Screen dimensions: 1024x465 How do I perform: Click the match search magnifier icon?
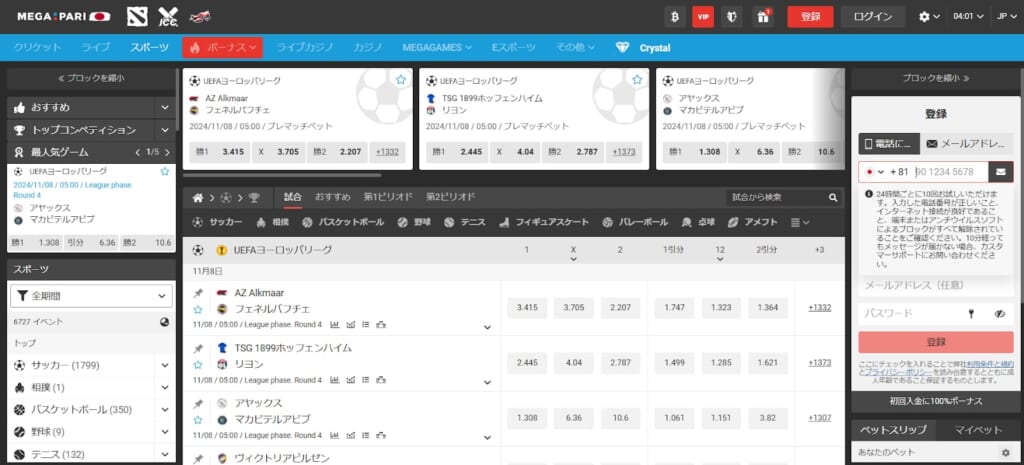(x=833, y=197)
